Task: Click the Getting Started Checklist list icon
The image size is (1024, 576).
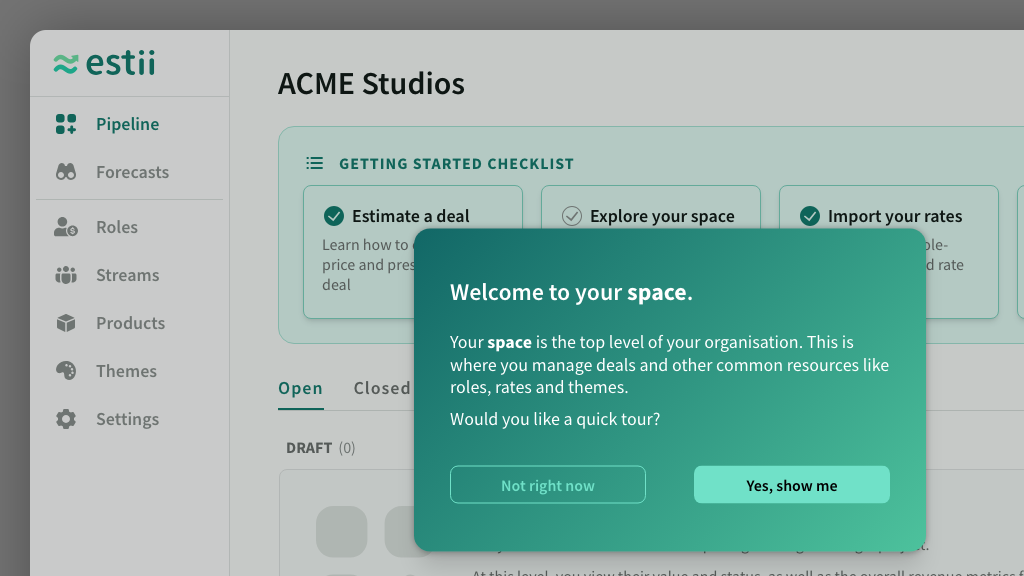Action: [x=314, y=163]
